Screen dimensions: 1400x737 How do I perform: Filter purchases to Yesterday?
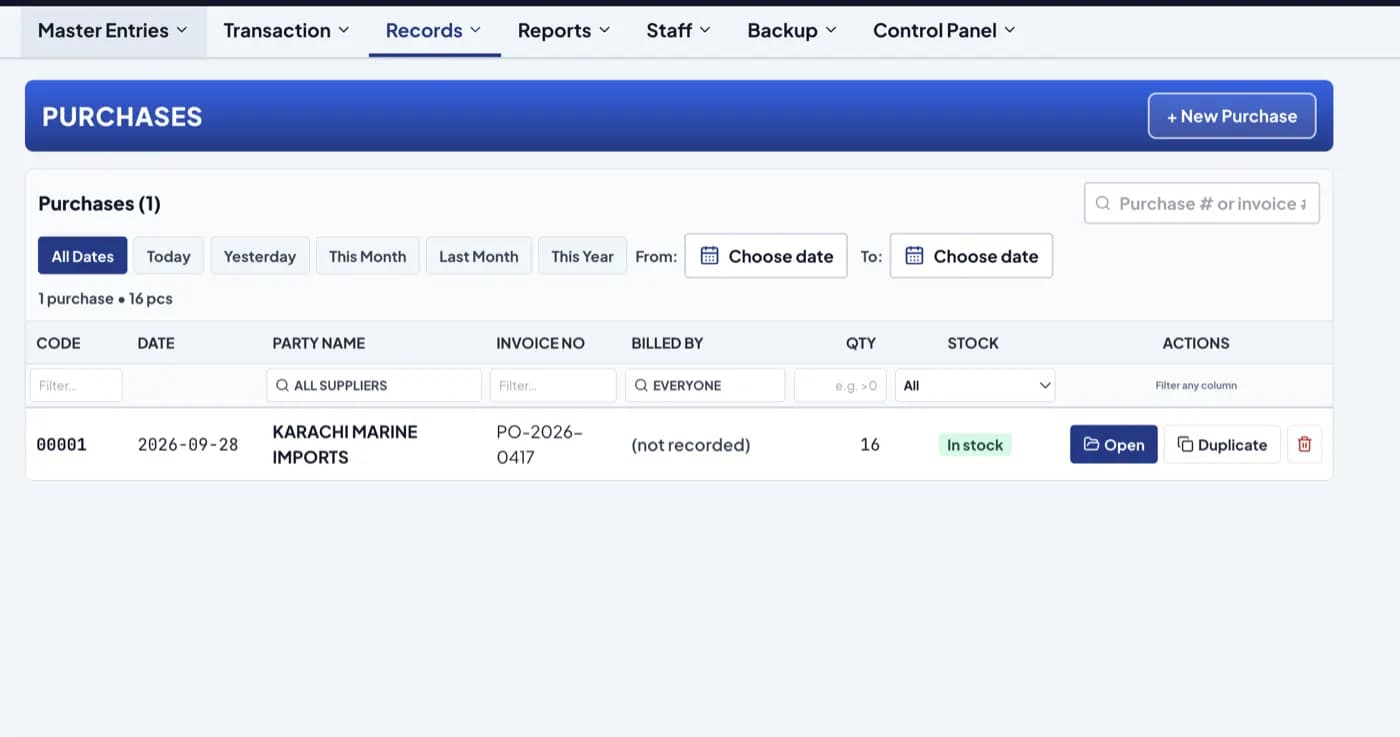pyautogui.click(x=260, y=256)
